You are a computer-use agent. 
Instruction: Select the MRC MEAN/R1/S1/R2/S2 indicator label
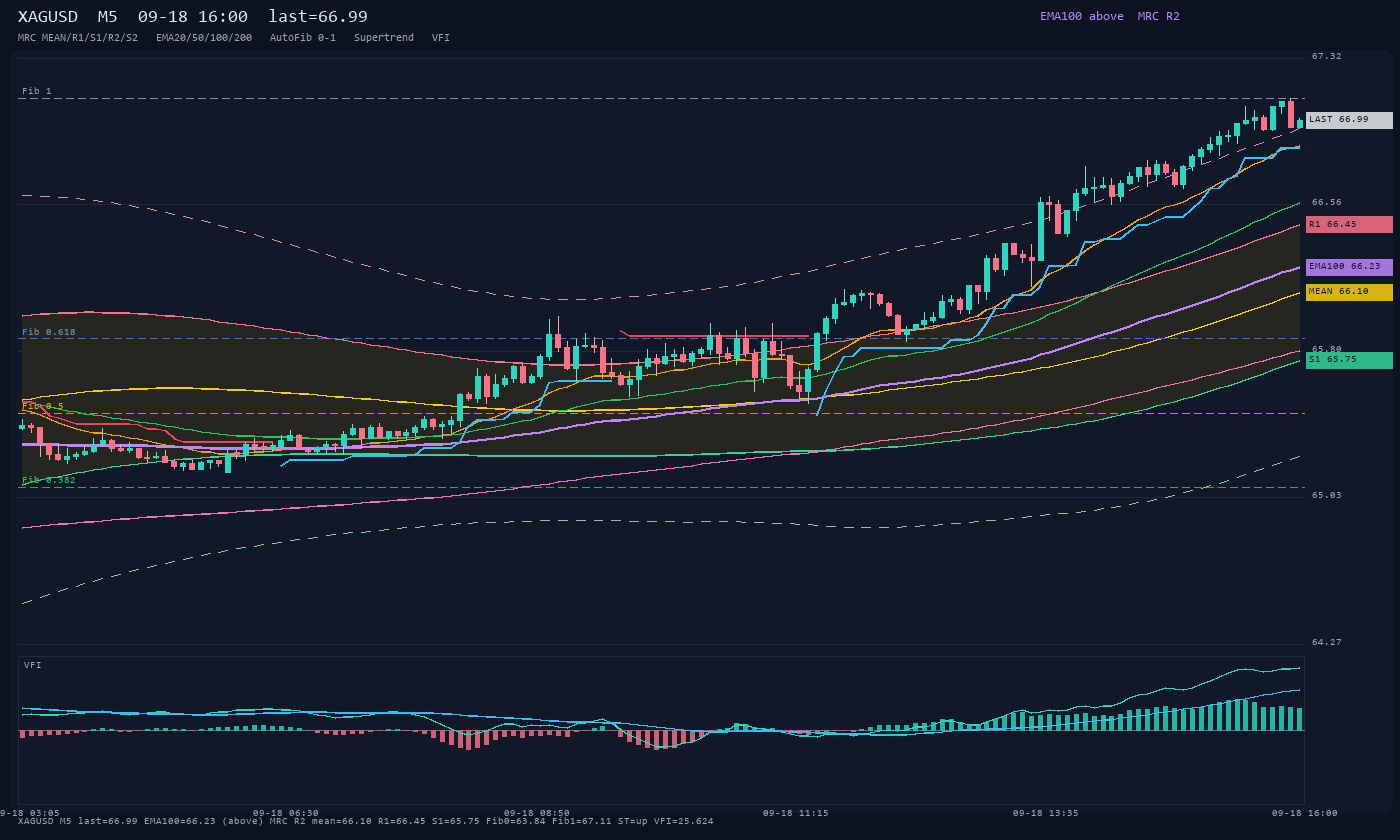(78, 38)
